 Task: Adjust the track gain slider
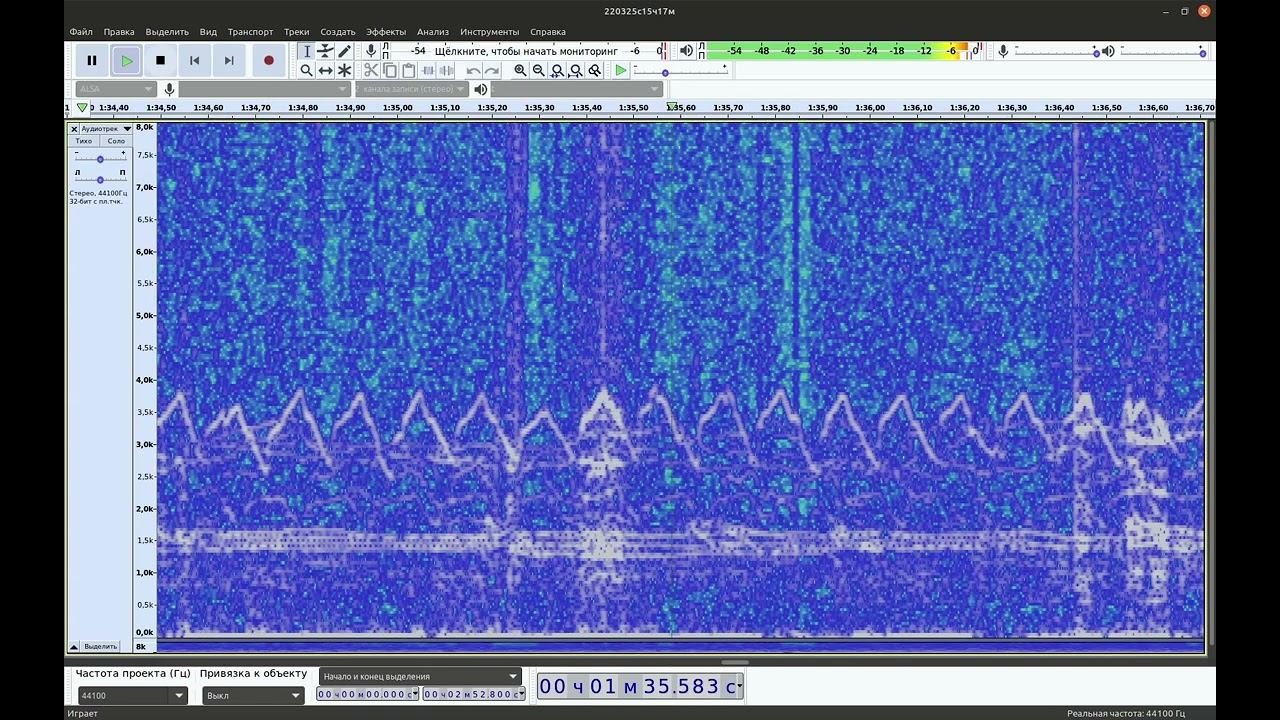[x=100, y=158]
